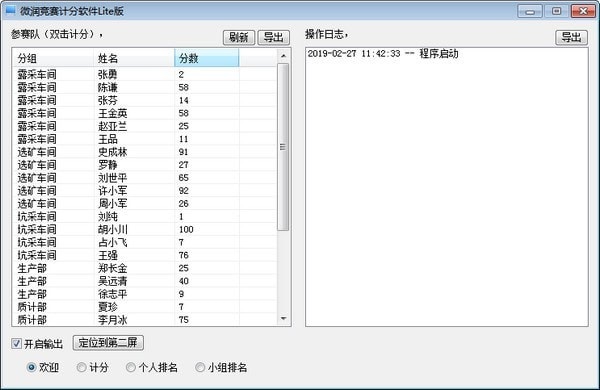The width and height of the screenshot is (600, 390).
Task: Select the row for 吴远清
Action: [x=145, y=281]
